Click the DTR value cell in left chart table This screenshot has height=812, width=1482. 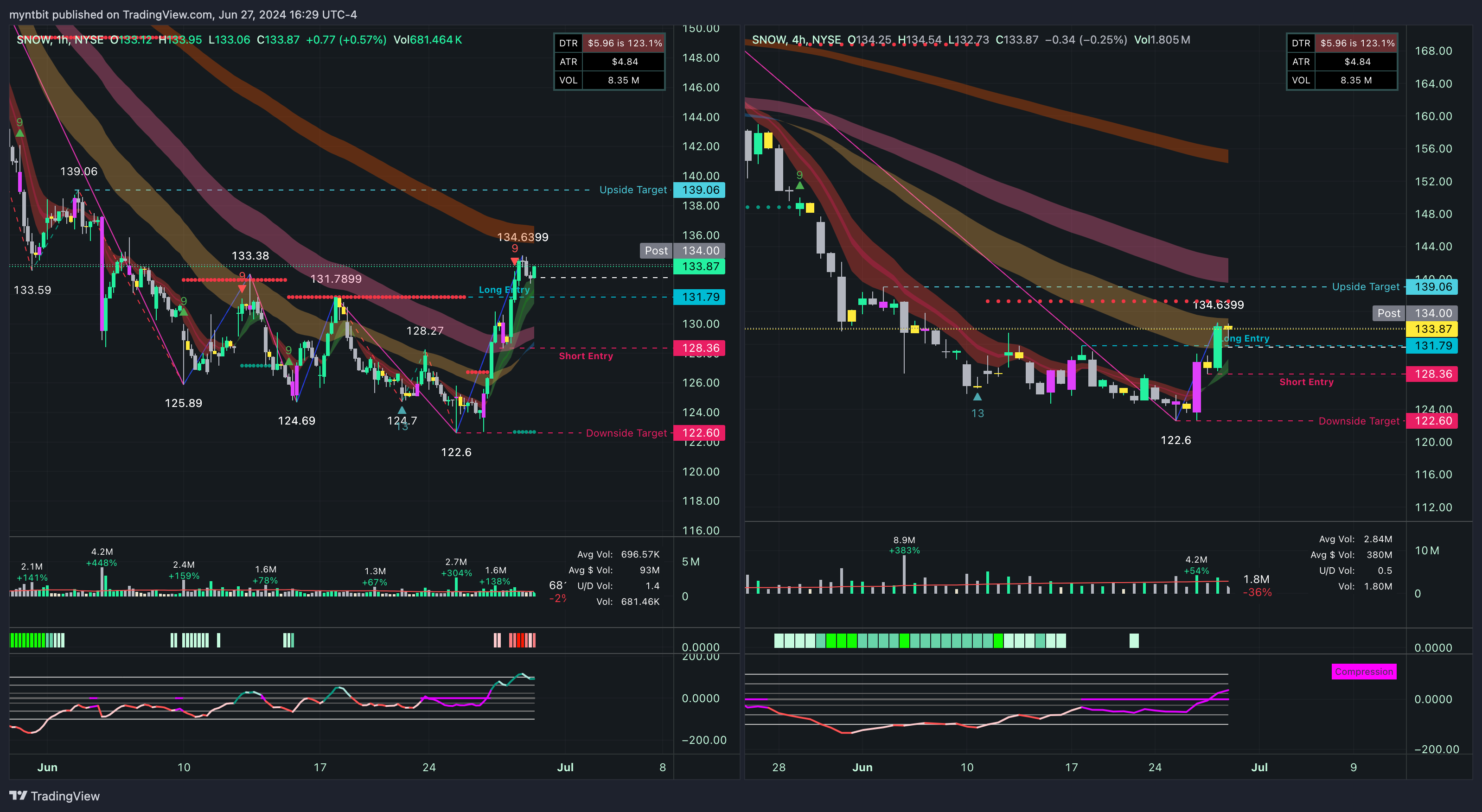click(624, 43)
